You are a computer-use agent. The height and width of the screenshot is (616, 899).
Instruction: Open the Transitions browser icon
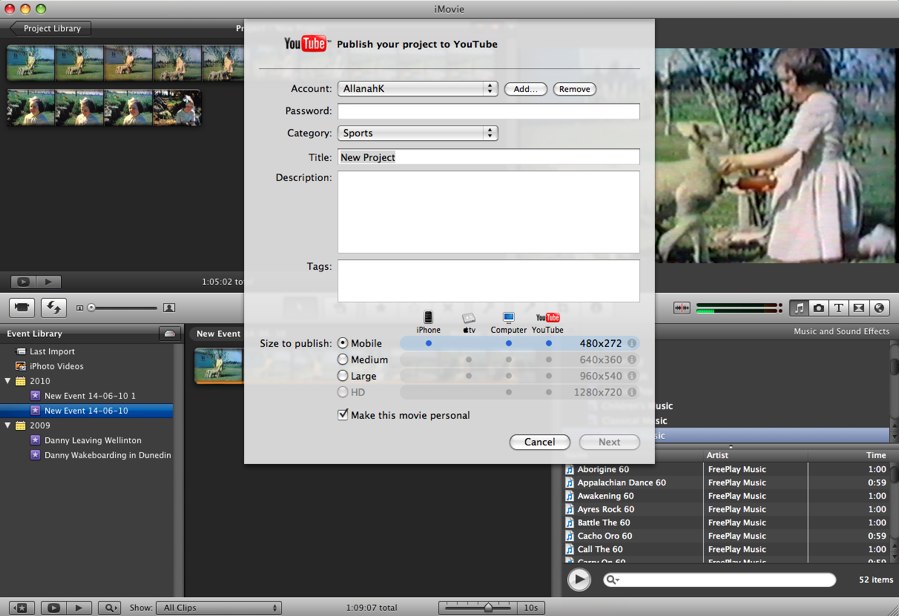[x=858, y=308]
